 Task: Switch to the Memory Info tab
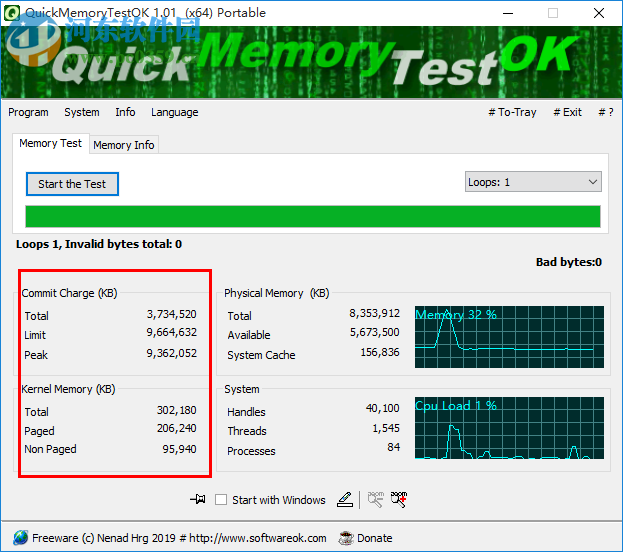(124, 145)
